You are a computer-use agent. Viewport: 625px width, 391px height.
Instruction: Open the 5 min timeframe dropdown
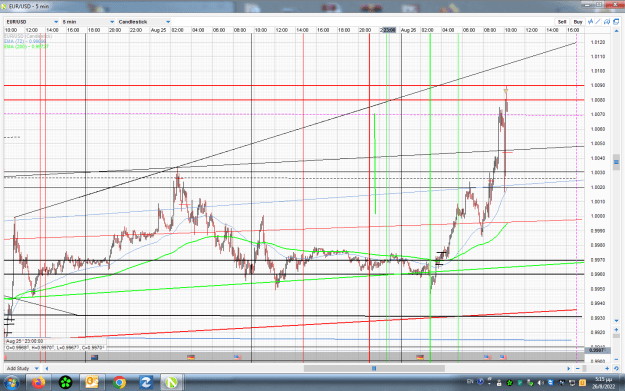88,22
